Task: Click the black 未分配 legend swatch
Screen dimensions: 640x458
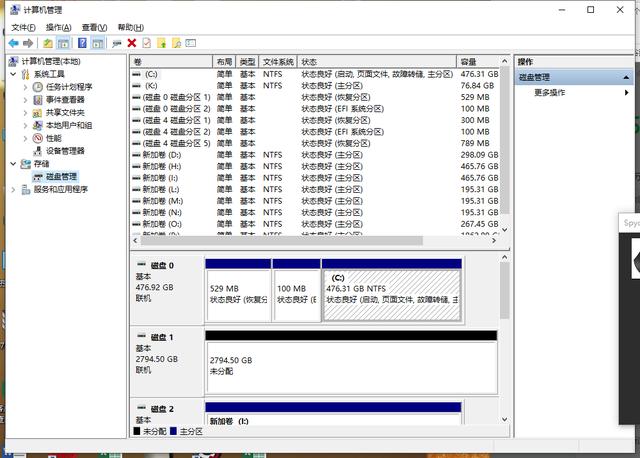Action: click(137, 431)
